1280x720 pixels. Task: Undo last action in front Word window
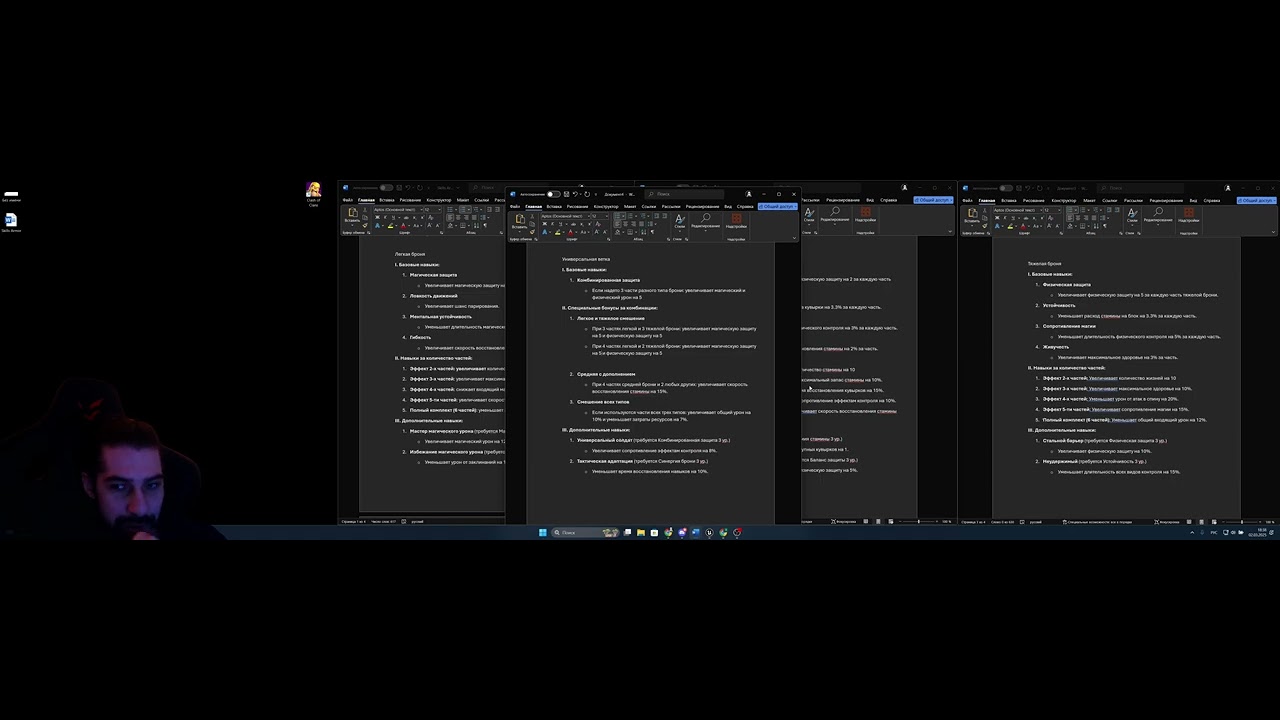pyautogui.click(x=575, y=194)
